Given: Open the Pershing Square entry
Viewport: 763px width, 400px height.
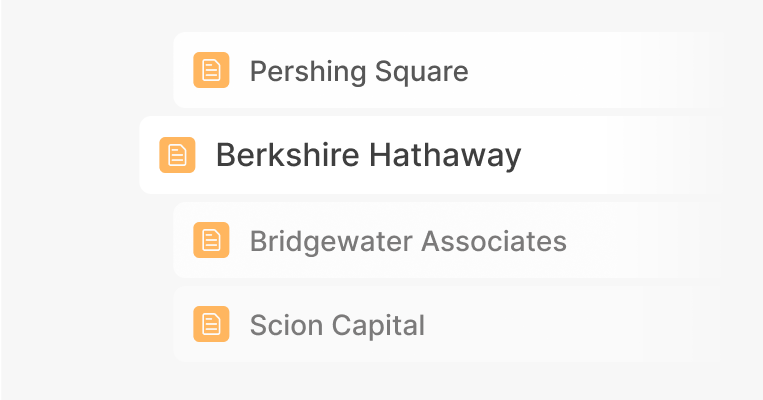Looking at the screenshot, I should coord(358,71).
